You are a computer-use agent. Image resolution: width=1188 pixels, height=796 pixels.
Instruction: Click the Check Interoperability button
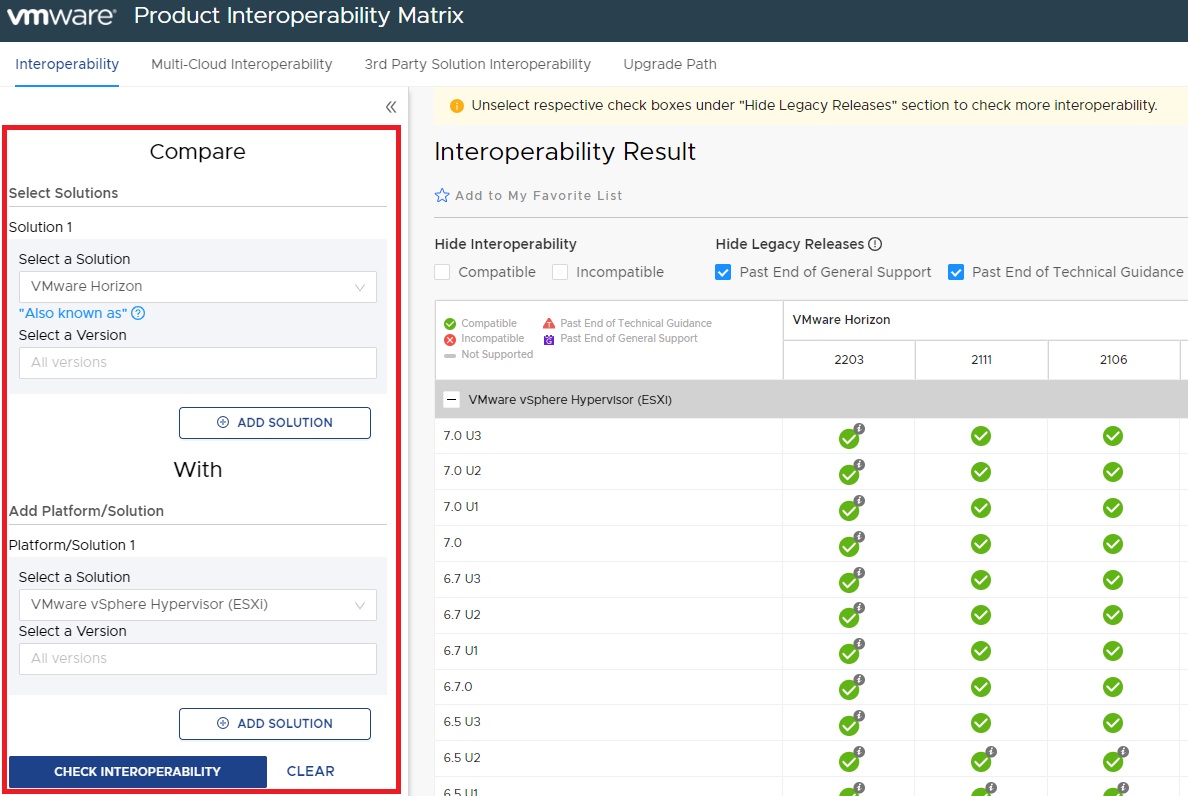(138, 771)
